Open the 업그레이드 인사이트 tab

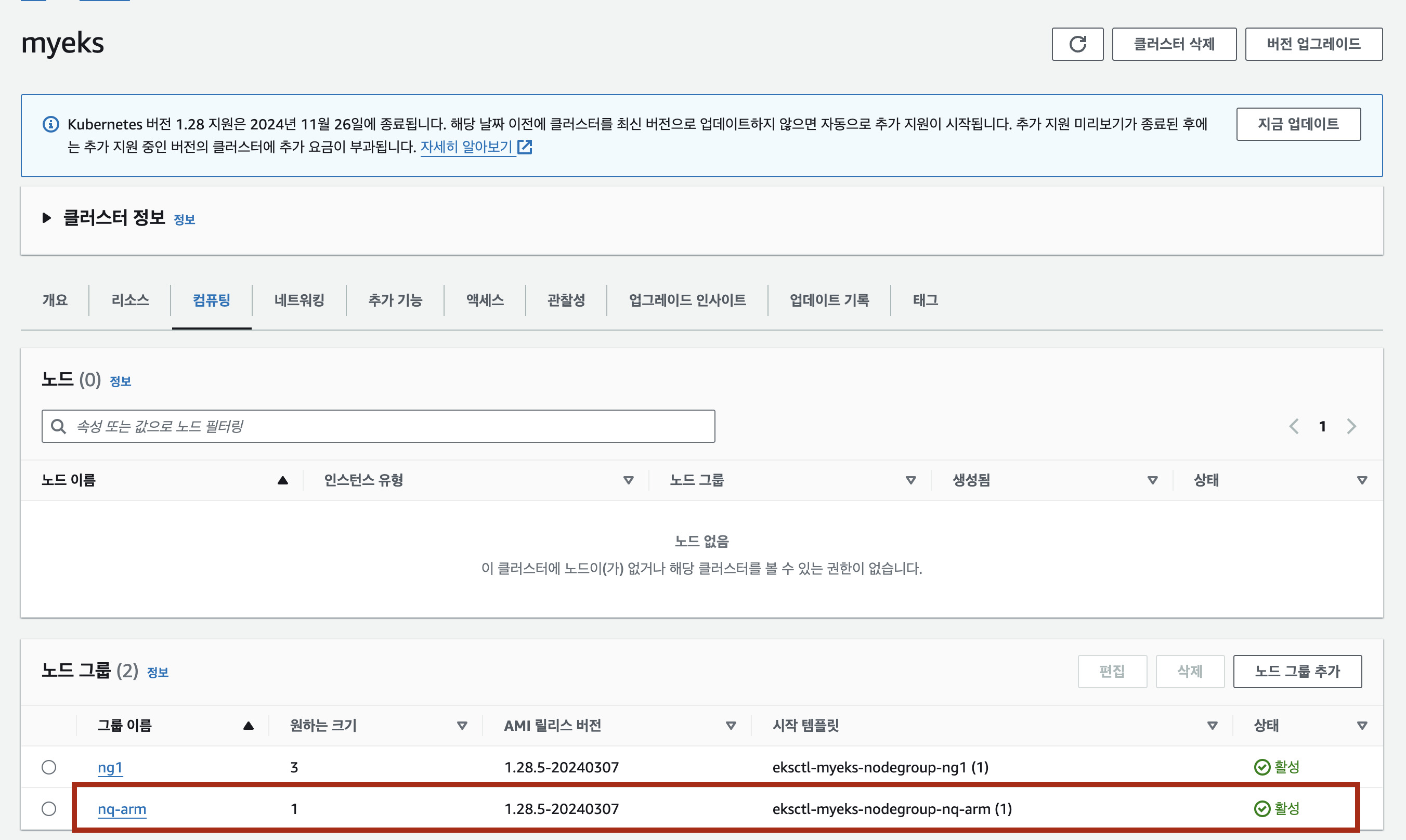click(687, 300)
